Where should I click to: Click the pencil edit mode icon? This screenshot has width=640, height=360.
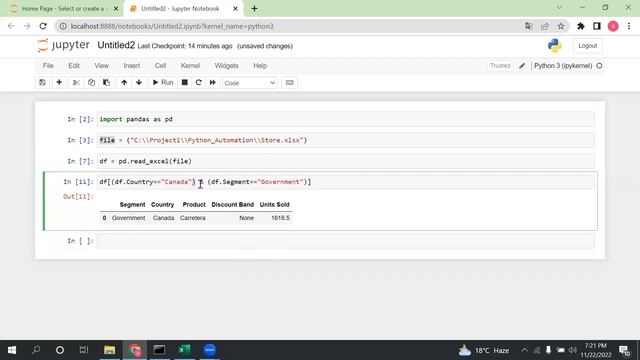point(522,66)
